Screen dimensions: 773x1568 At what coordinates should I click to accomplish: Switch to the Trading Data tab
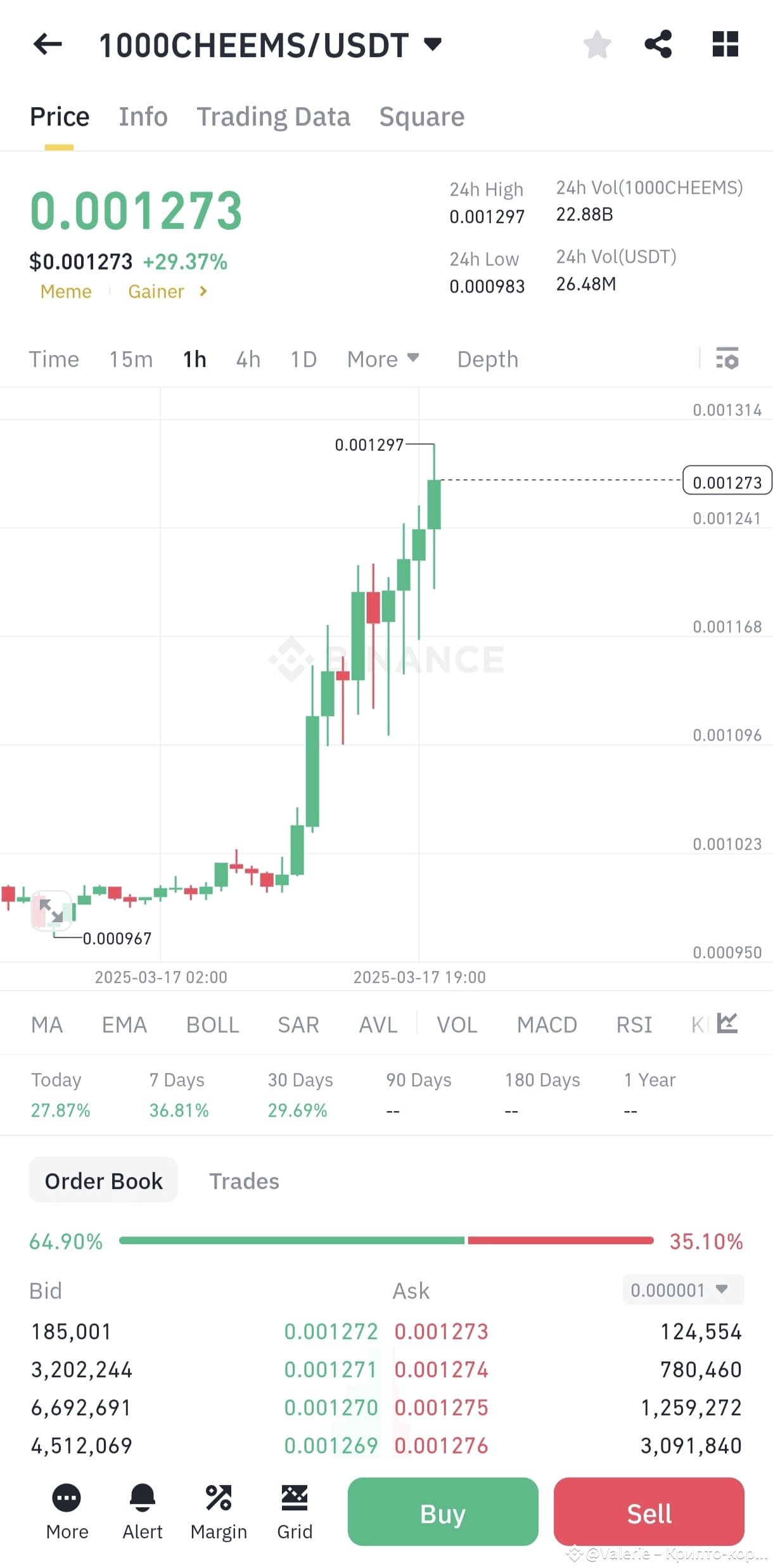coord(274,116)
